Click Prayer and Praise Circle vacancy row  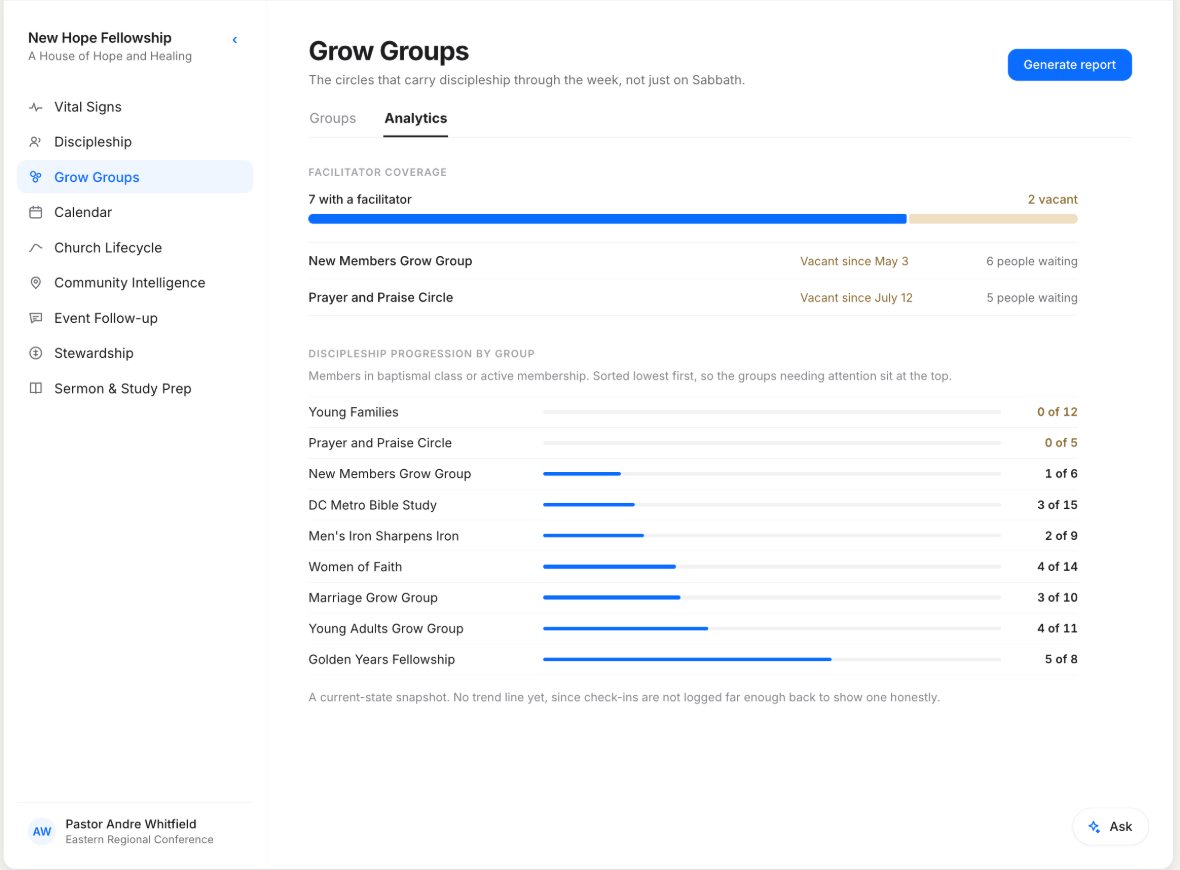pyautogui.click(x=693, y=297)
